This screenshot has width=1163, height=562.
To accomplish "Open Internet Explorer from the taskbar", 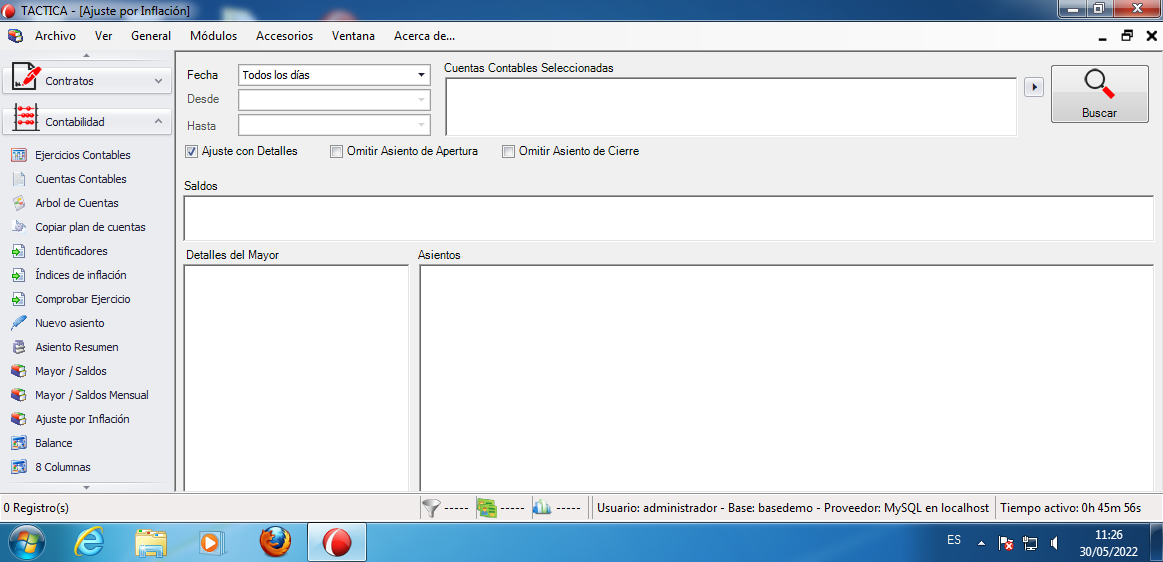I will coord(90,543).
